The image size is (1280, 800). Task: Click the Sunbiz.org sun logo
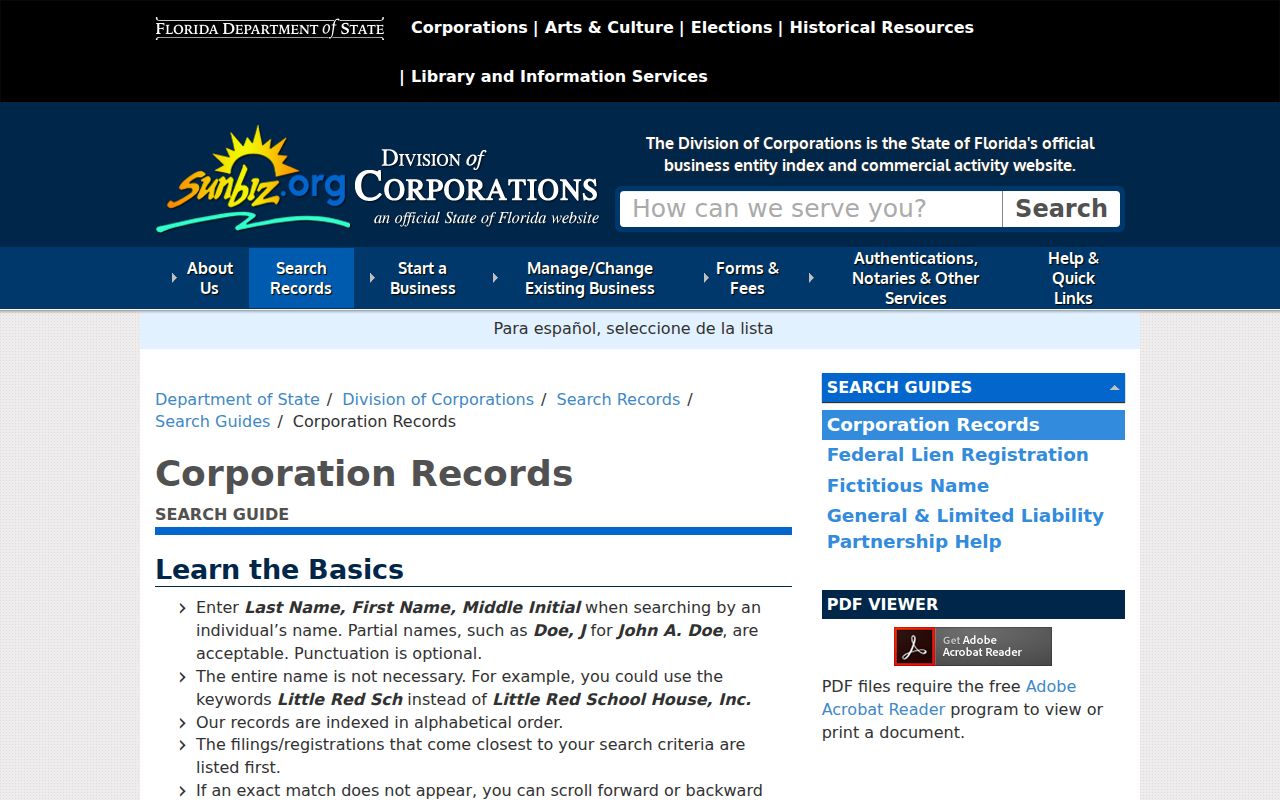(x=252, y=180)
